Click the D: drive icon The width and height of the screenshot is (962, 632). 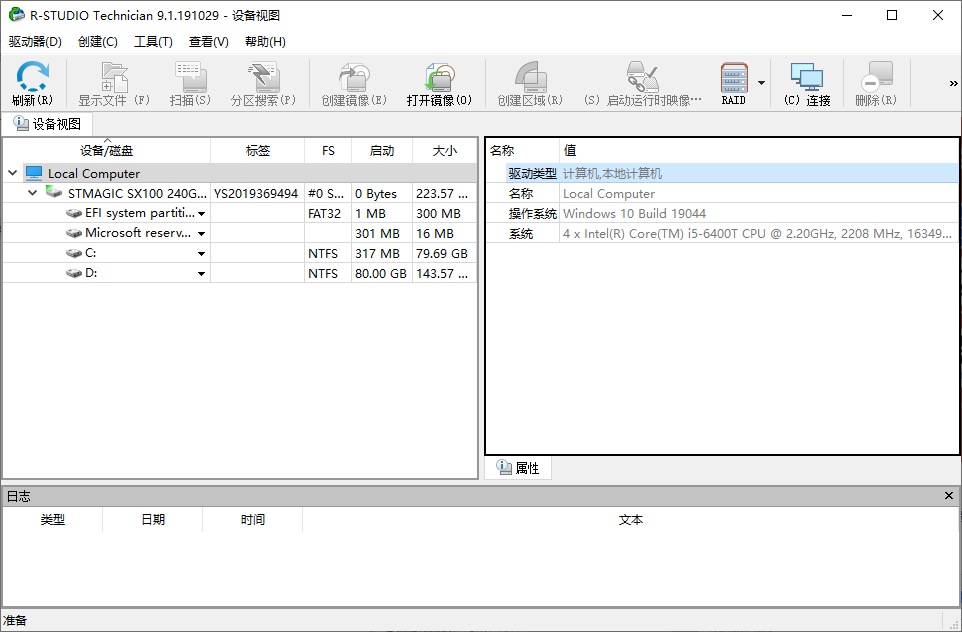coord(74,273)
